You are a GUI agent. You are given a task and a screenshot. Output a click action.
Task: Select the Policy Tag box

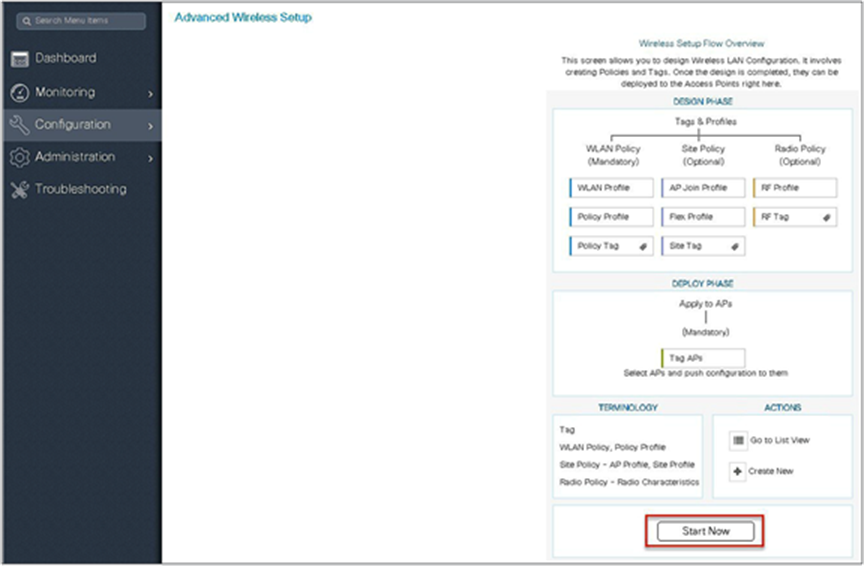611,246
